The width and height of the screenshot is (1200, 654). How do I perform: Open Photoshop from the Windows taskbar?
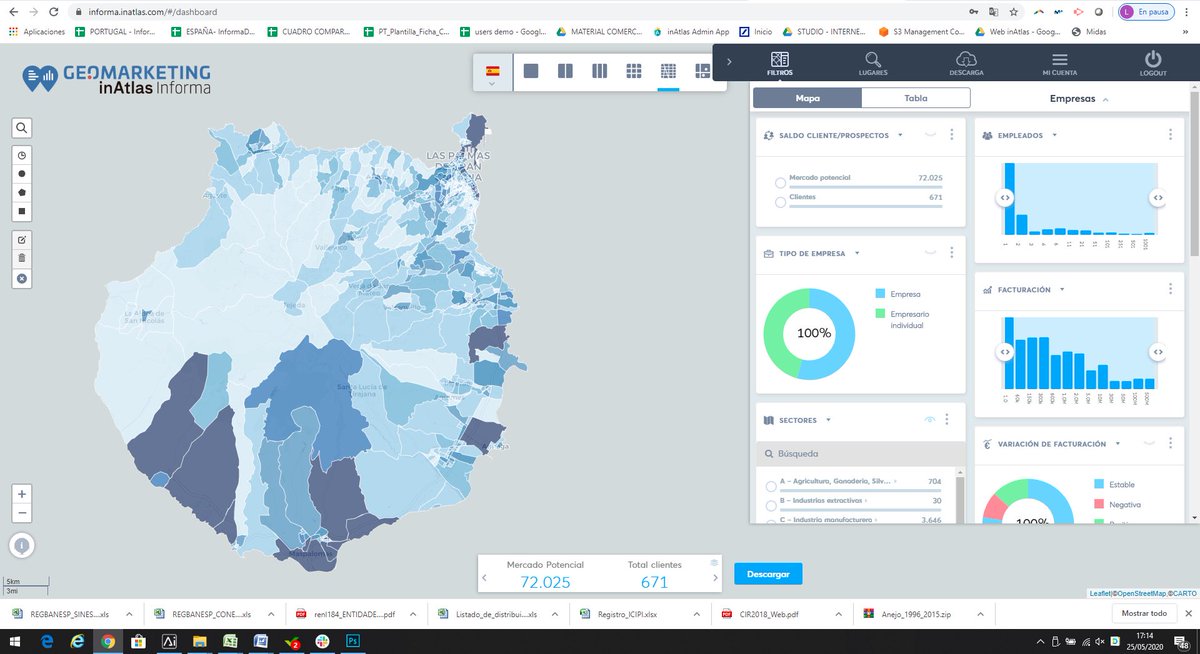[352, 641]
